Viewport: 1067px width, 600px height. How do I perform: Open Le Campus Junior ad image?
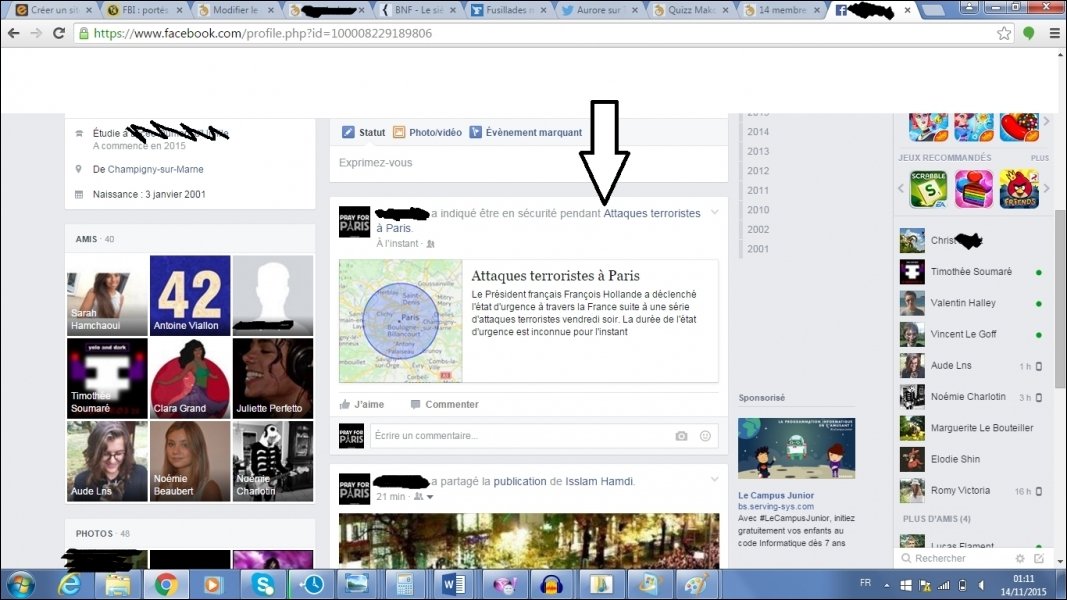796,449
